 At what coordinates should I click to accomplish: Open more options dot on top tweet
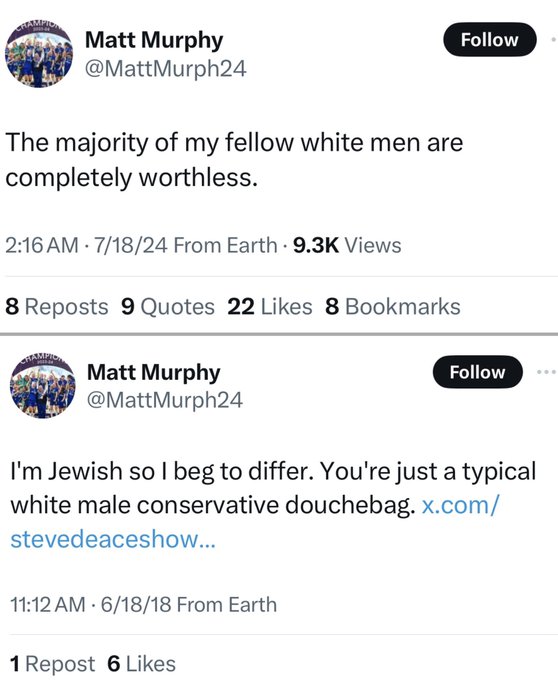point(554,39)
